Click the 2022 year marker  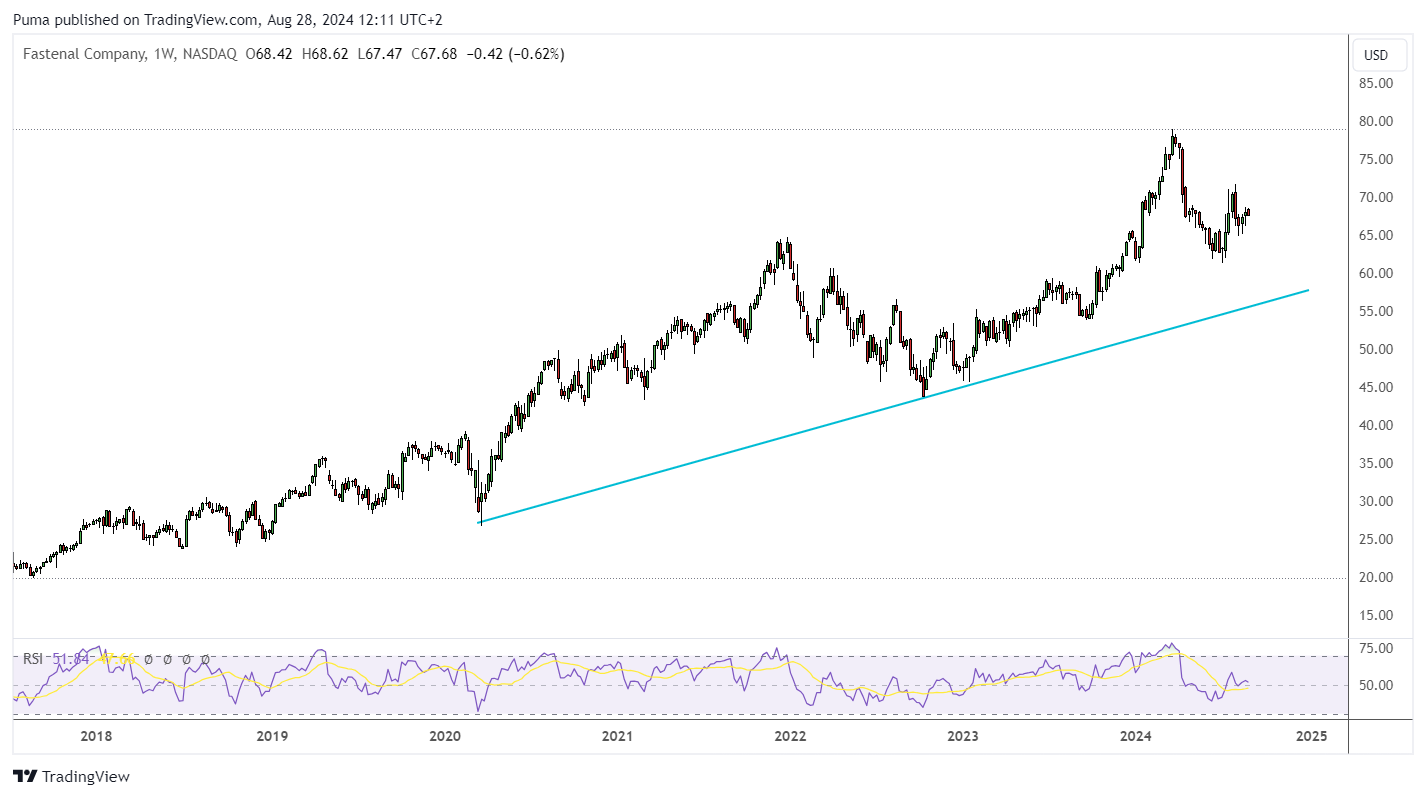(x=790, y=736)
